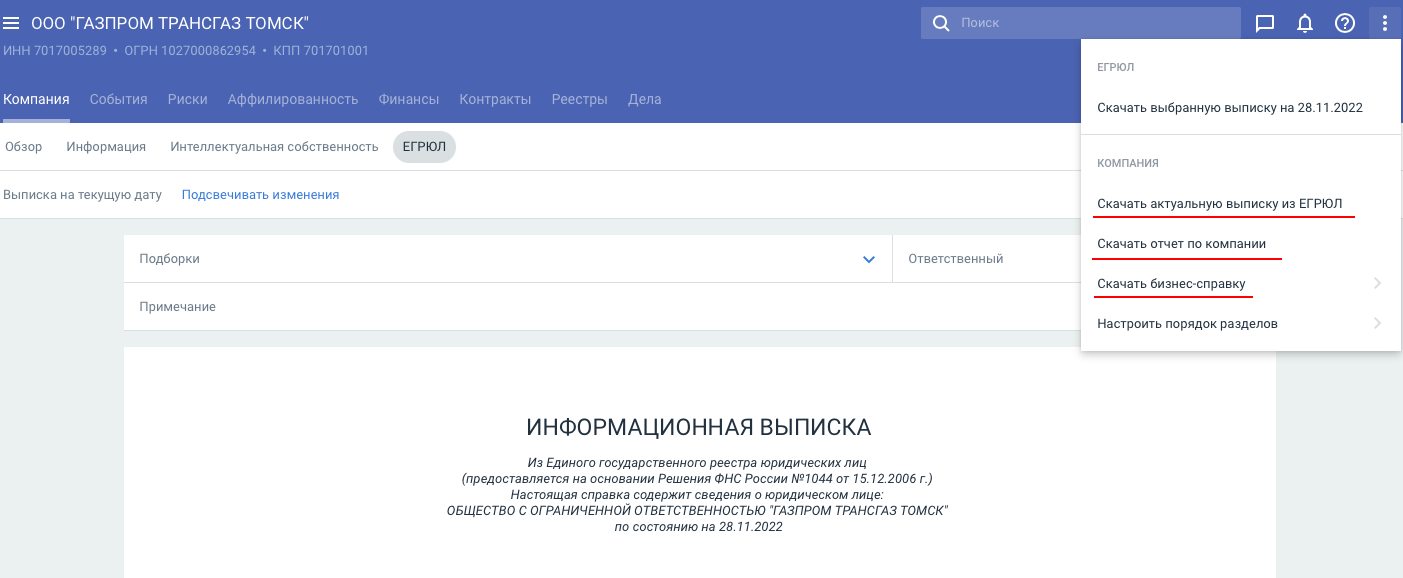Click the ОГРН 1027000862954 value
This screenshot has height=578, width=1403.
click(190, 51)
